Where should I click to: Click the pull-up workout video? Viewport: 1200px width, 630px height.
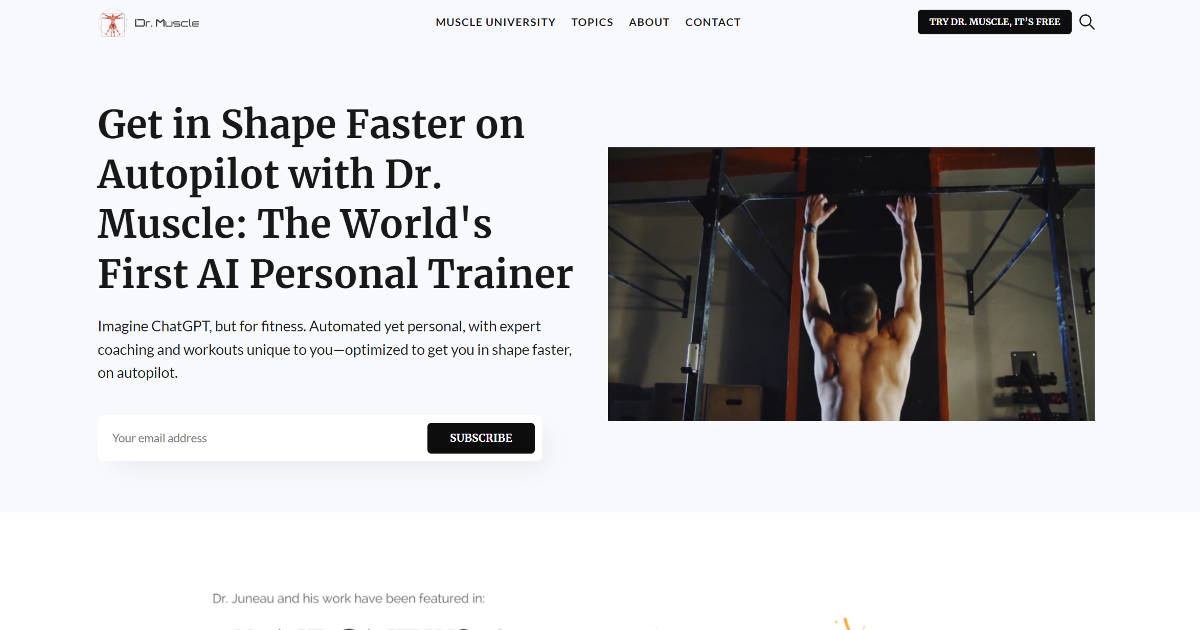(x=851, y=284)
